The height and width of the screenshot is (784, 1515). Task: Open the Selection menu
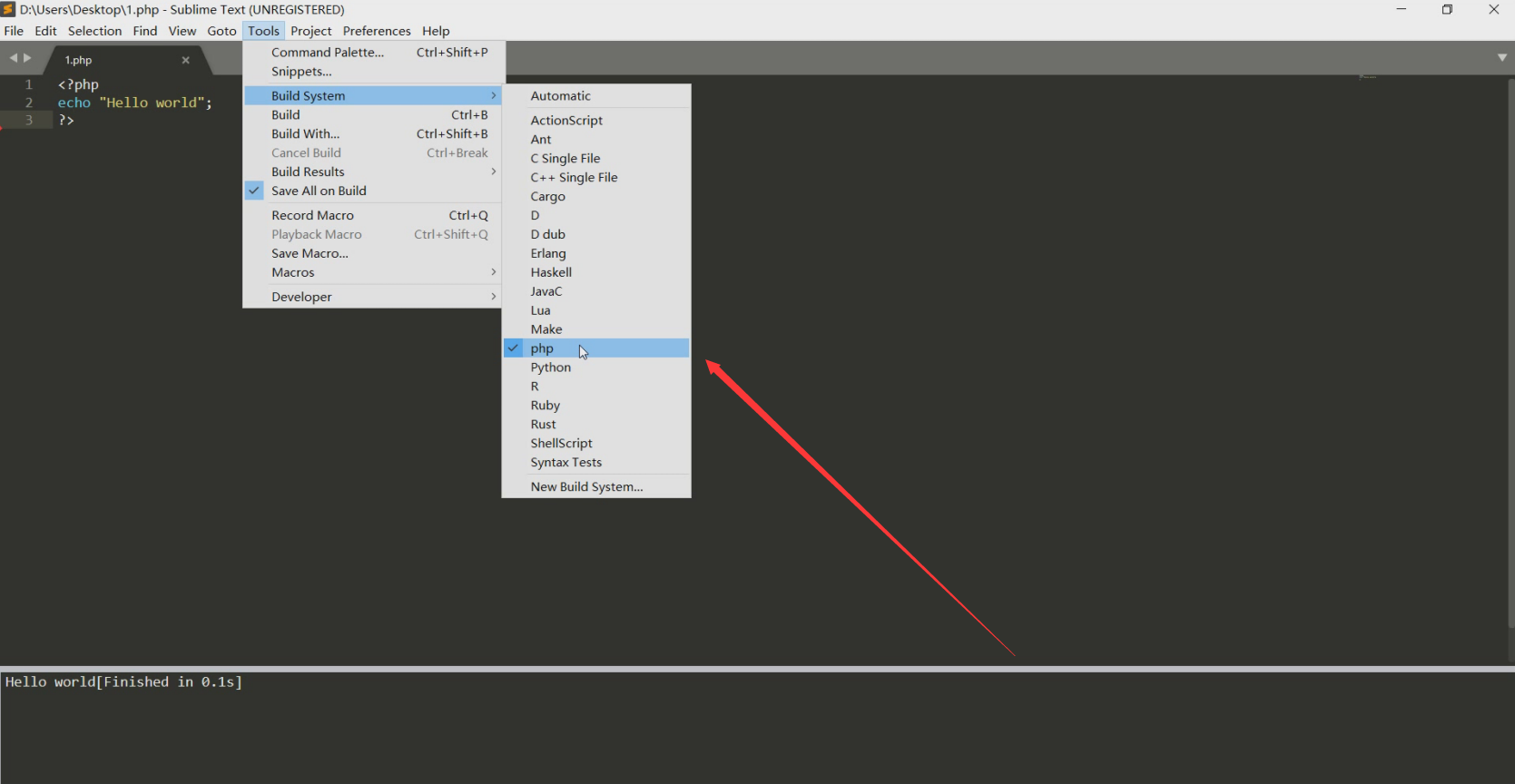click(x=94, y=31)
